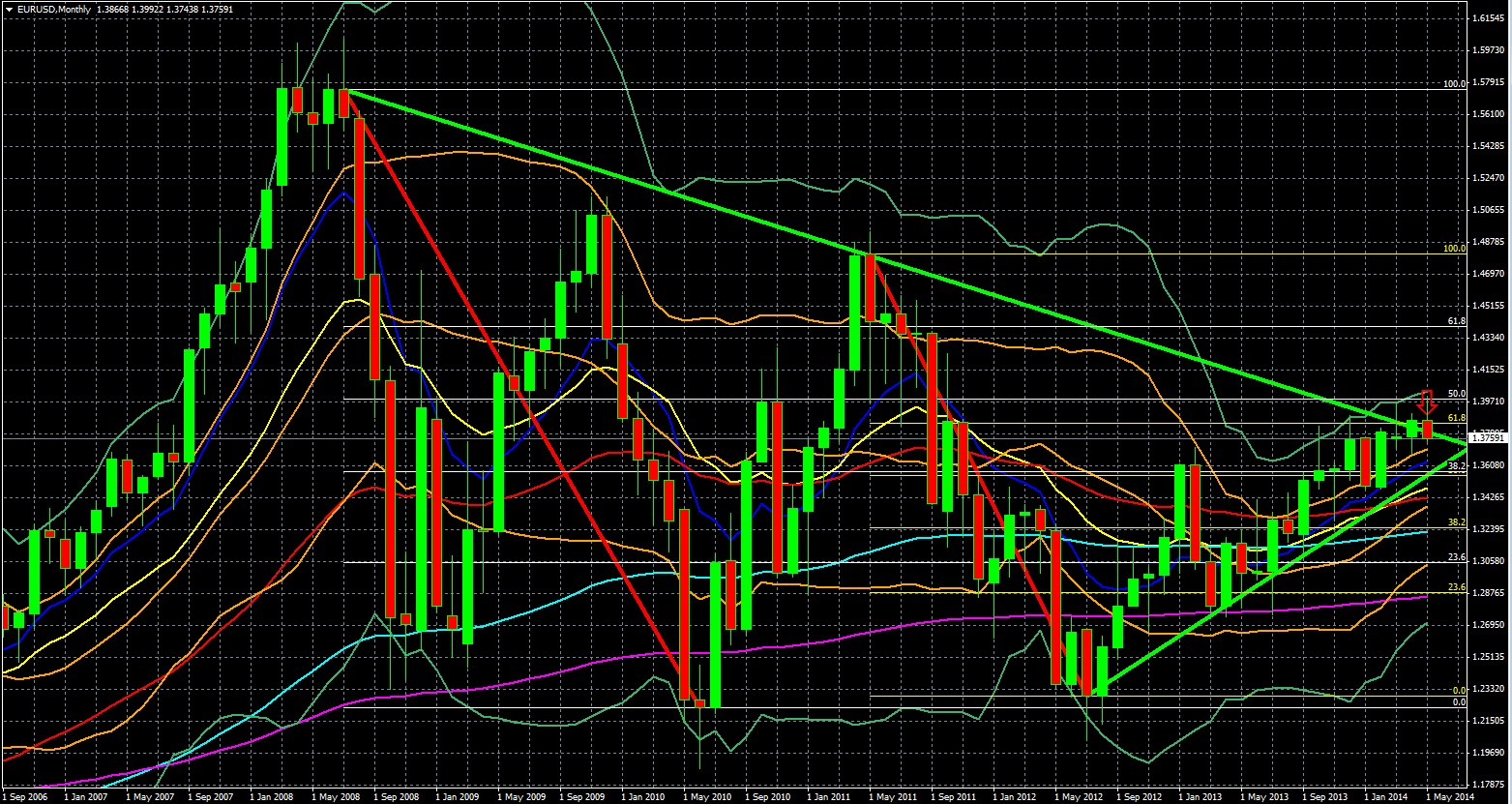Screen dimensions: 1512x804
Task: Click the red down arrow marker
Action: coord(1427,400)
